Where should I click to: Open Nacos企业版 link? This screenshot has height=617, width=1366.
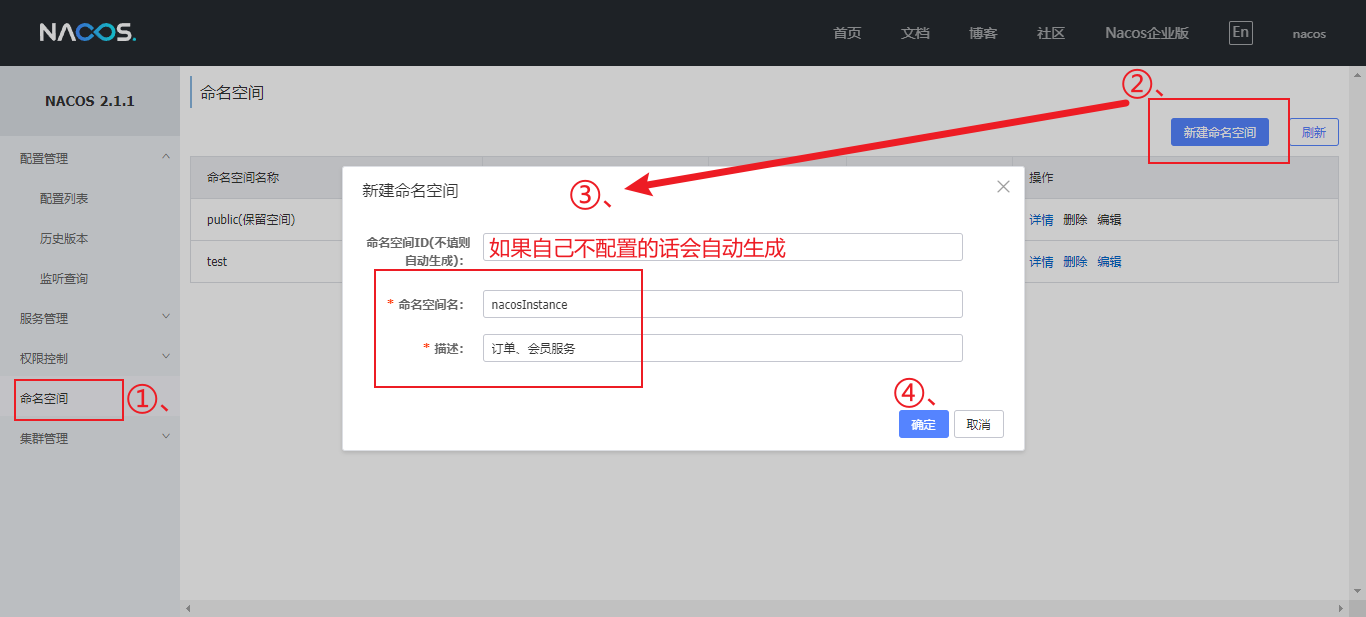click(x=1147, y=33)
